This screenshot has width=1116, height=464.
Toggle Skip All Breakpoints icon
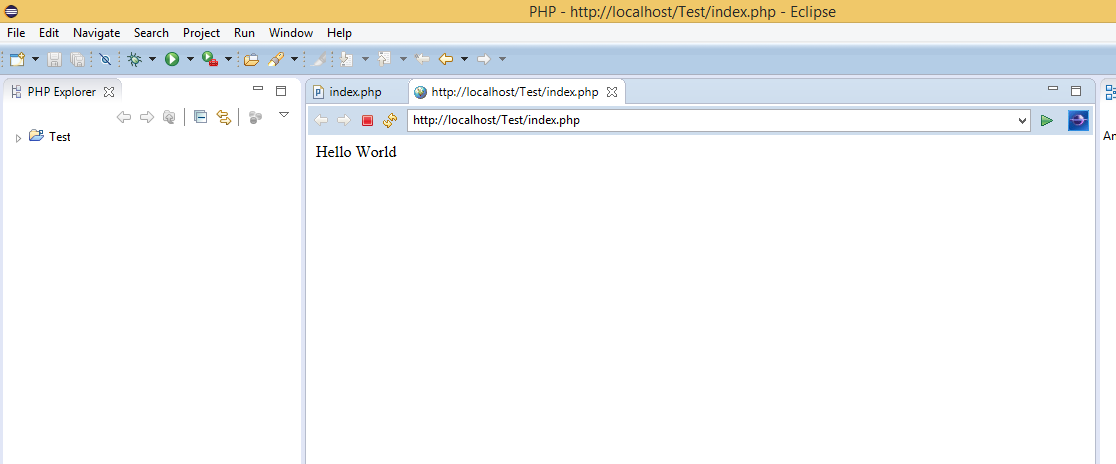pyautogui.click(x=105, y=60)
